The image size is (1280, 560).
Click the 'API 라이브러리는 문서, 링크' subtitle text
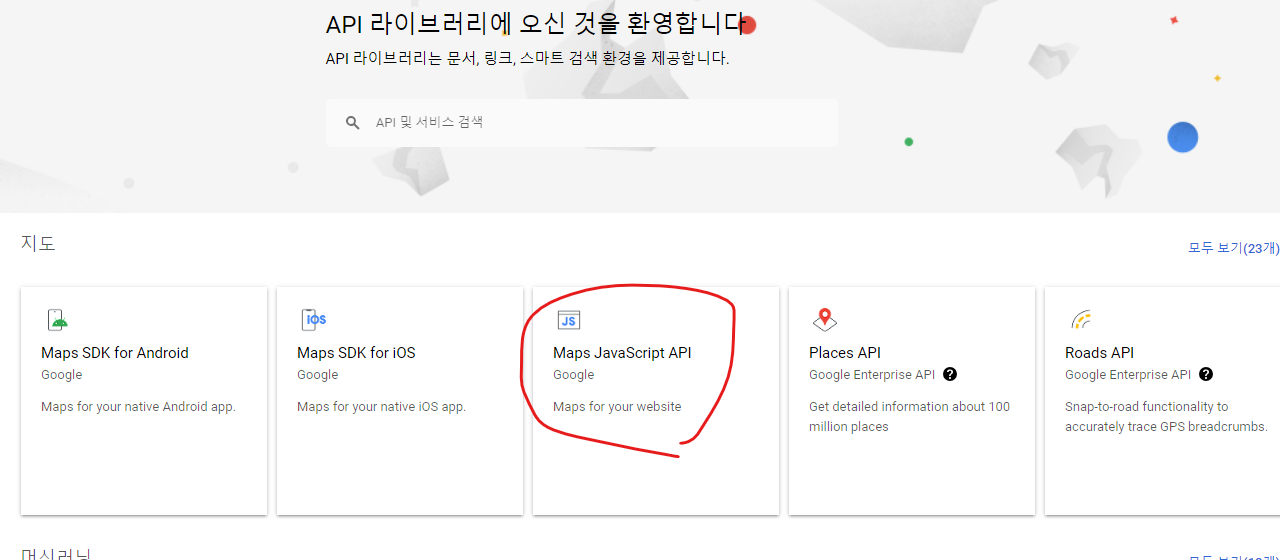point(527,58)
